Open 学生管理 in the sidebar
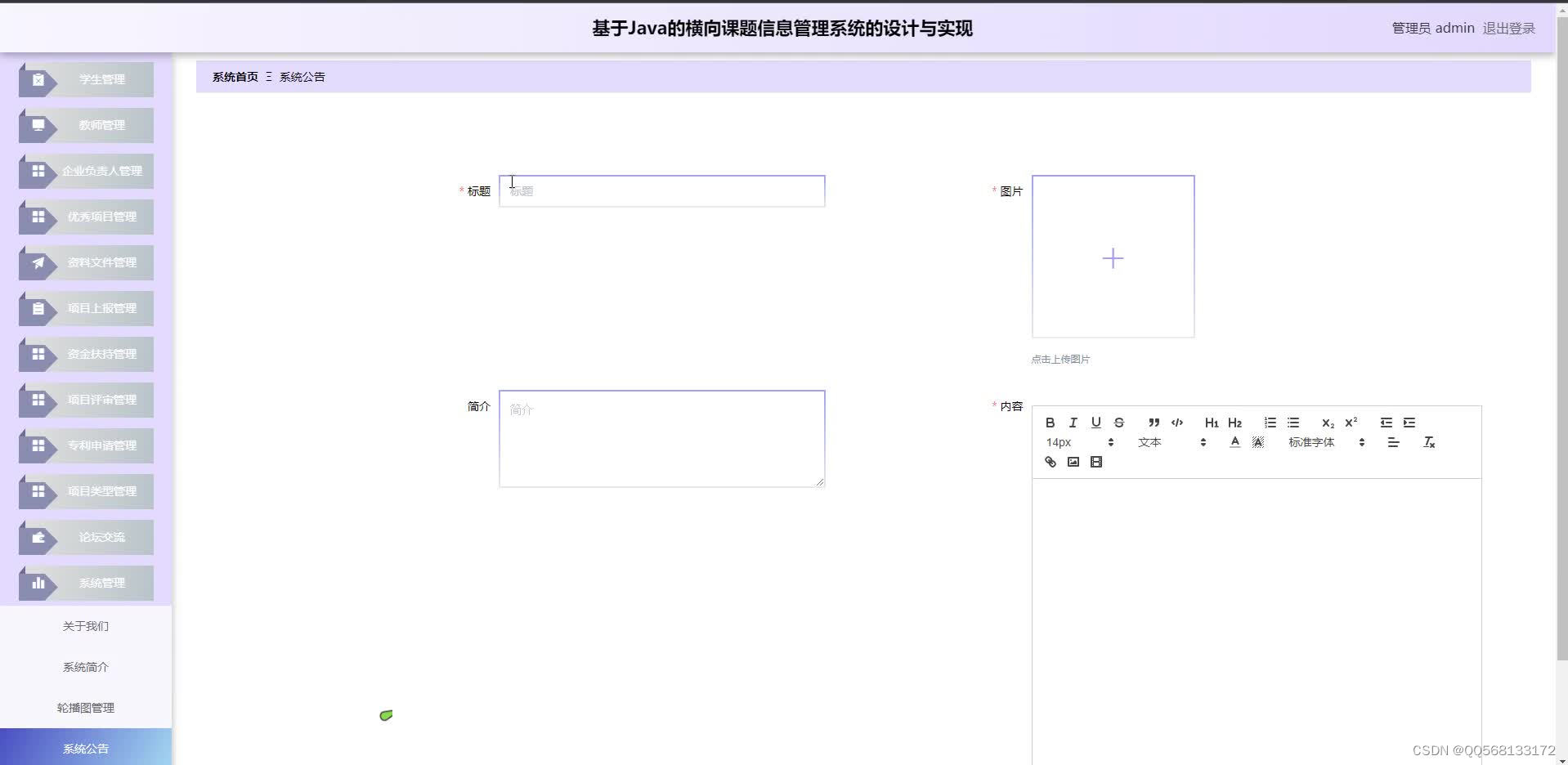 coord(86,80)
